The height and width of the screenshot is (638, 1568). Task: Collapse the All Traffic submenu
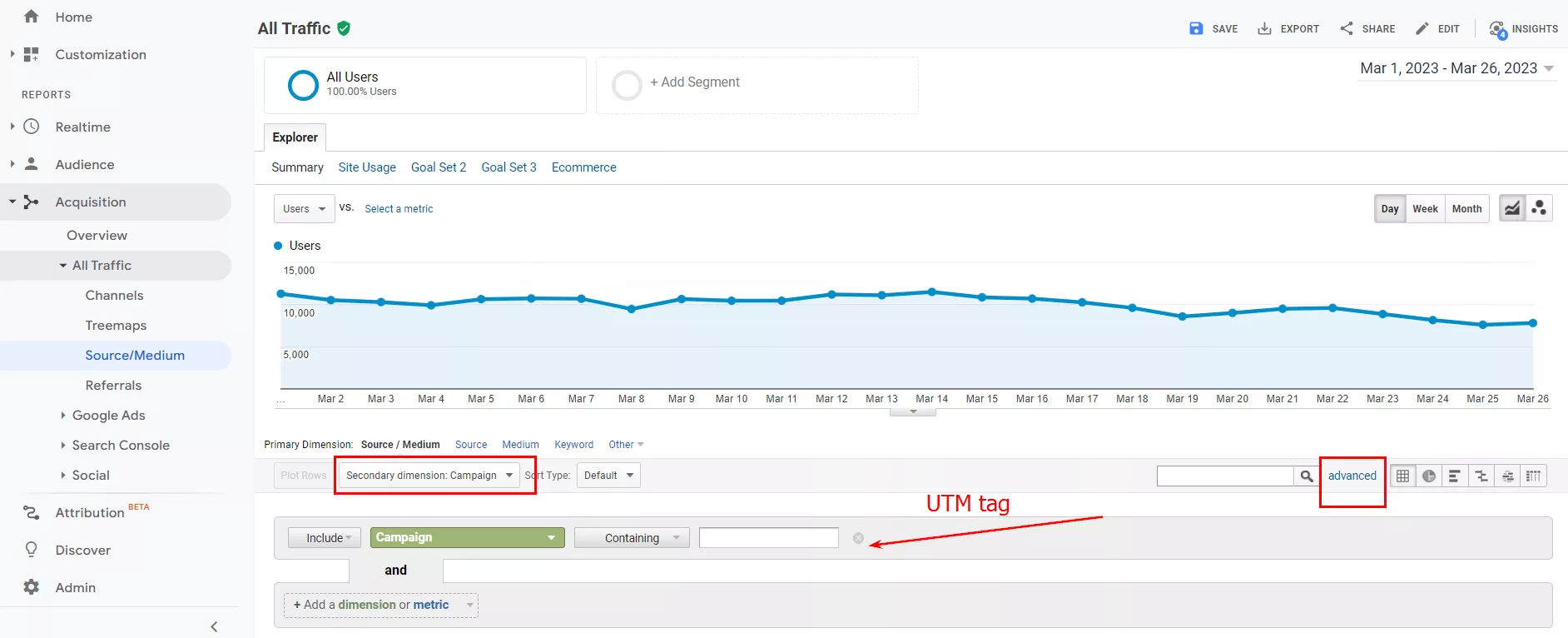pyautogui.click(x=63, y=266)
